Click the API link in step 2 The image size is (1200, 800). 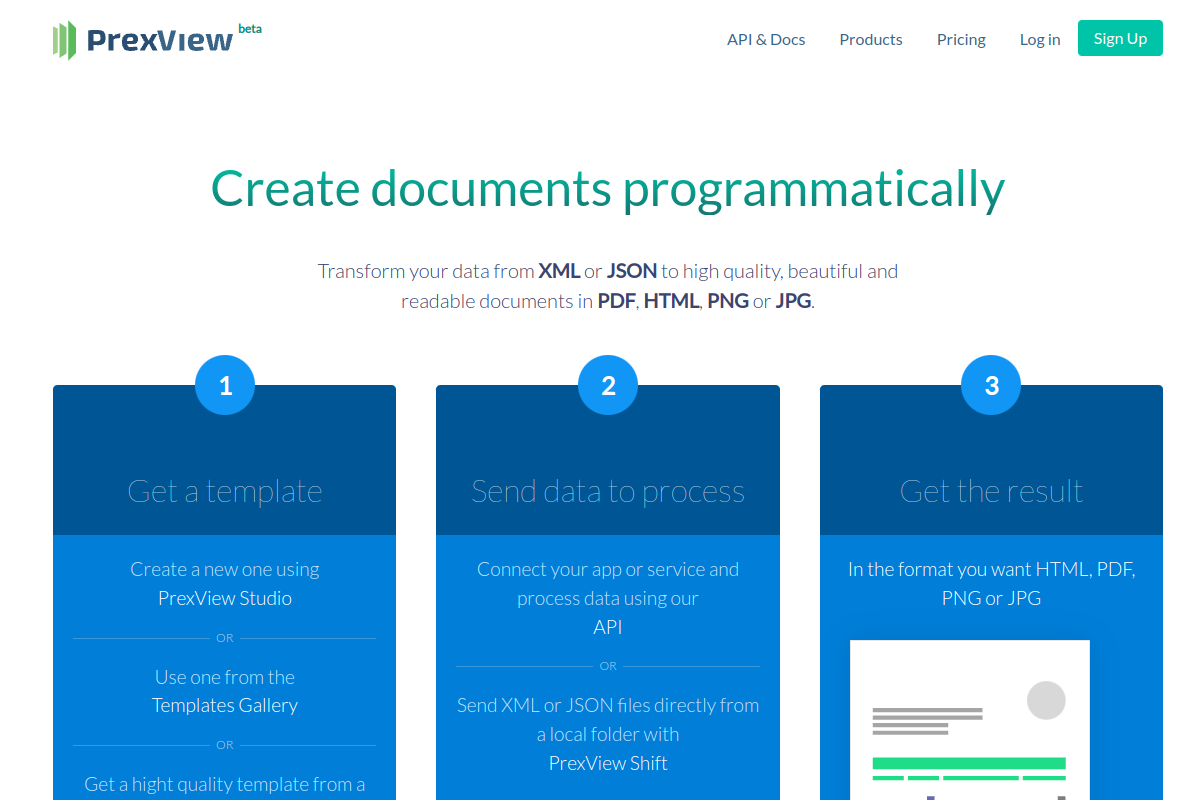point(608,627)
